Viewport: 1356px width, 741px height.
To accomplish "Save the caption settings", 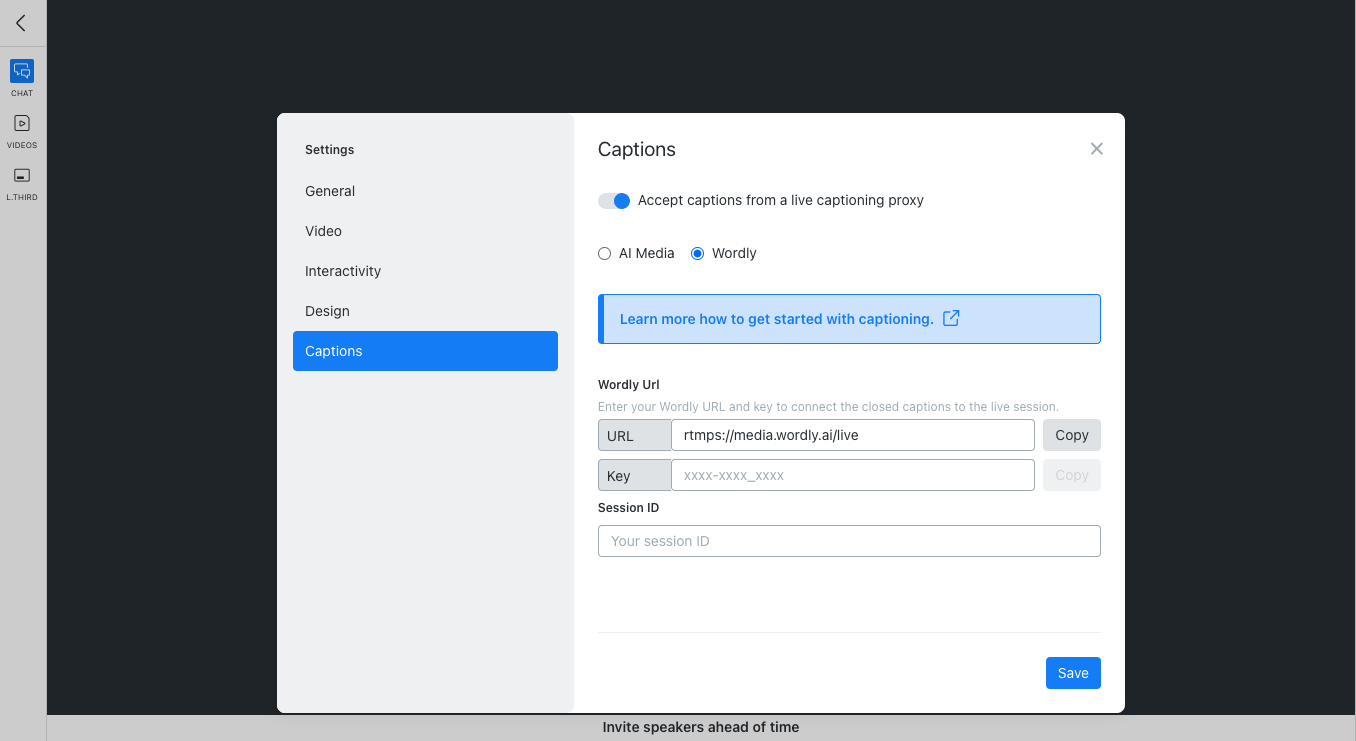I will click(x=1072, y=673).
